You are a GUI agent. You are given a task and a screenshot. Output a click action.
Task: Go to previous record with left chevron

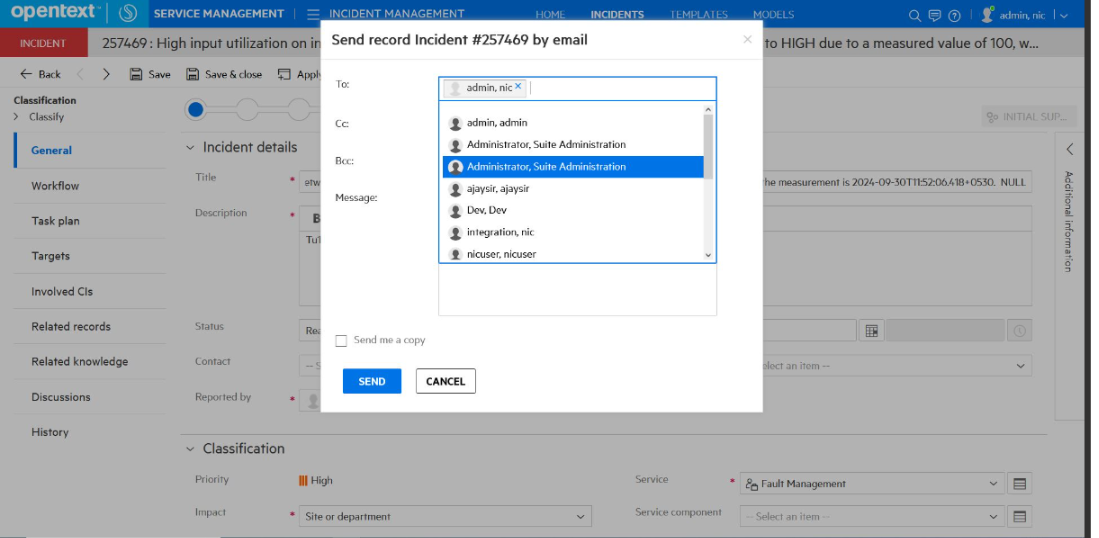click(x=80, y=74)
